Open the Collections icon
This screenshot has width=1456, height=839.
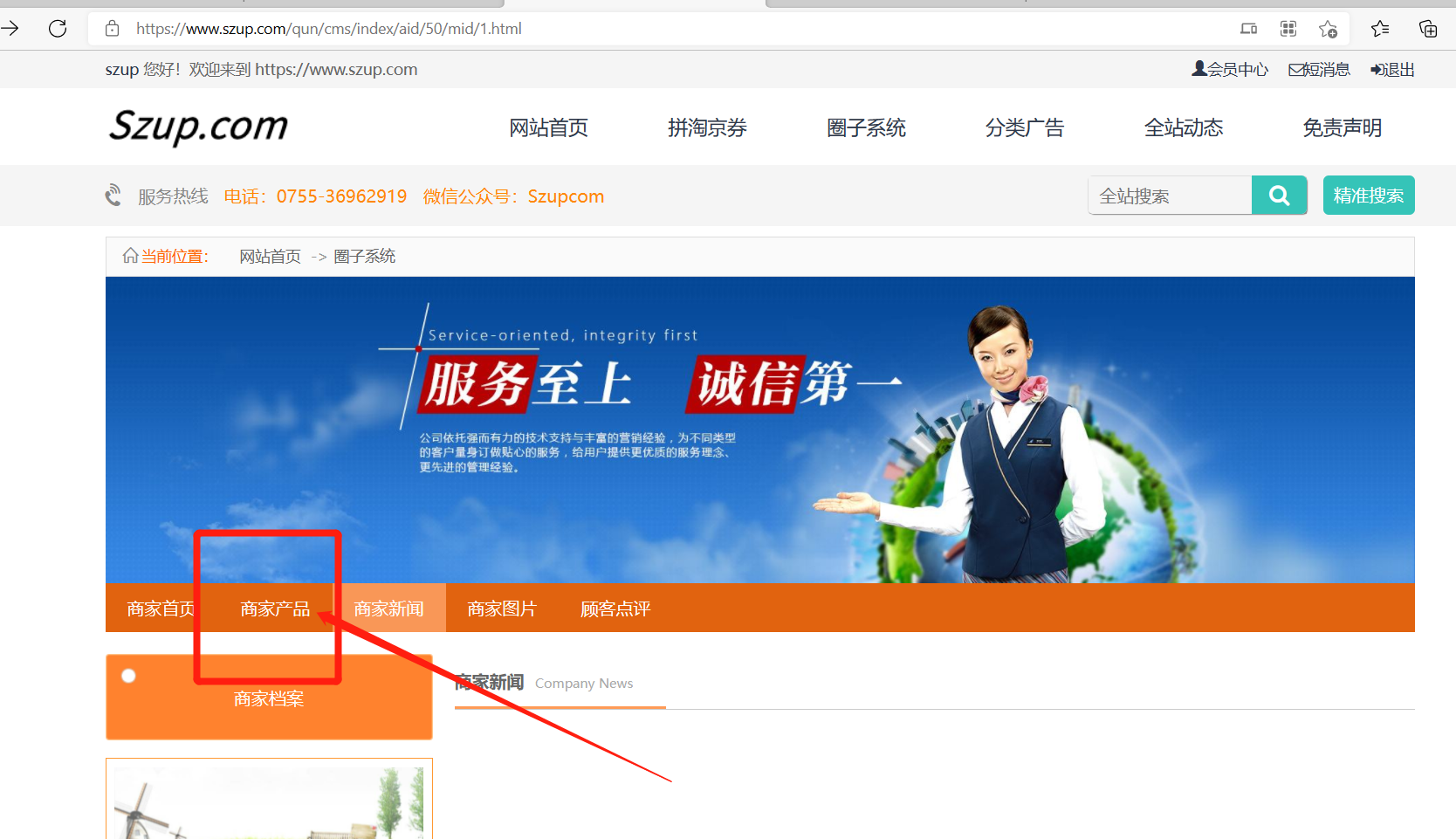coord(1428,29)
